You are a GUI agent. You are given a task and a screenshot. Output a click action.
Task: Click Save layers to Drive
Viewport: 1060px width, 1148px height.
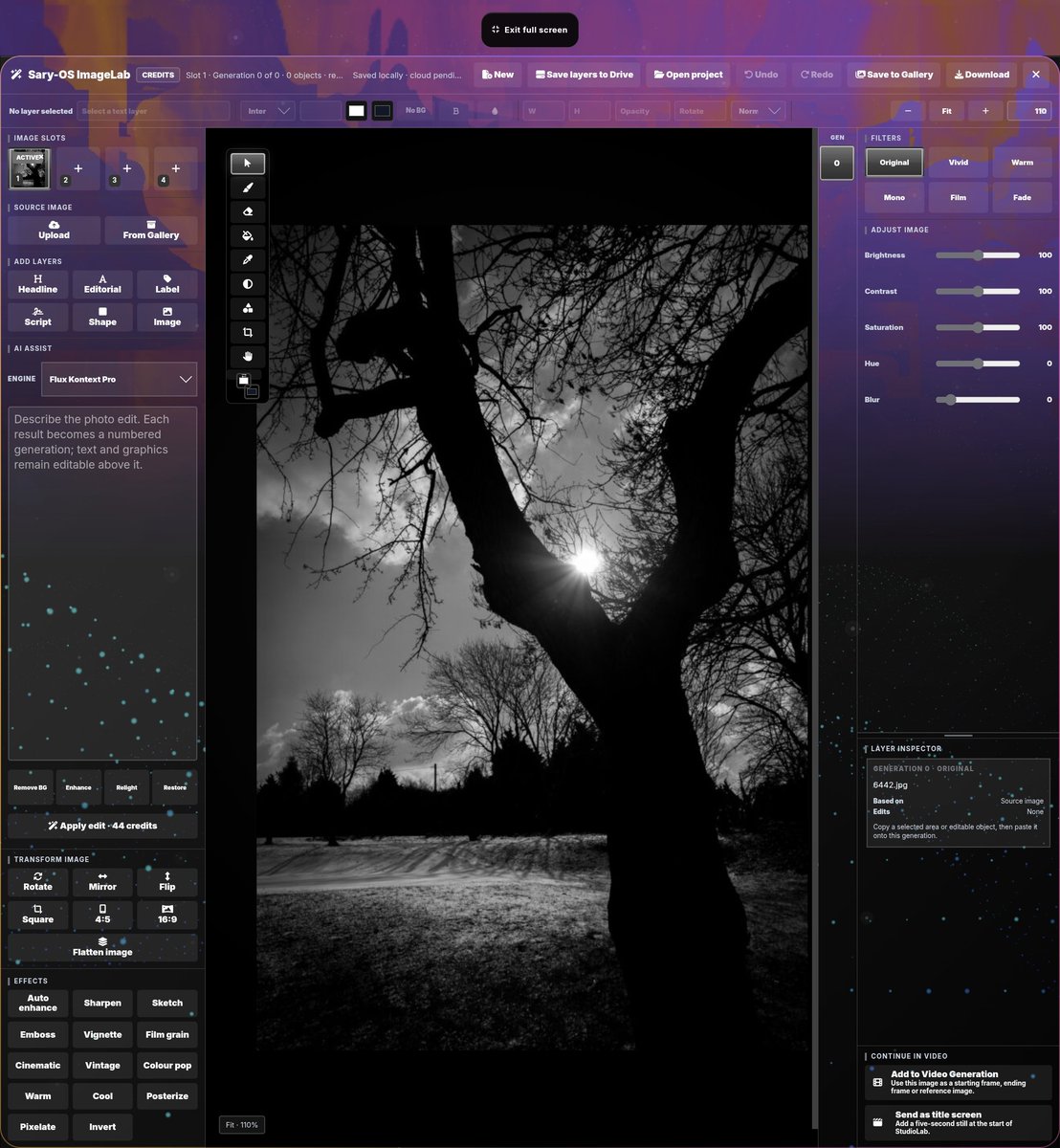585,75
